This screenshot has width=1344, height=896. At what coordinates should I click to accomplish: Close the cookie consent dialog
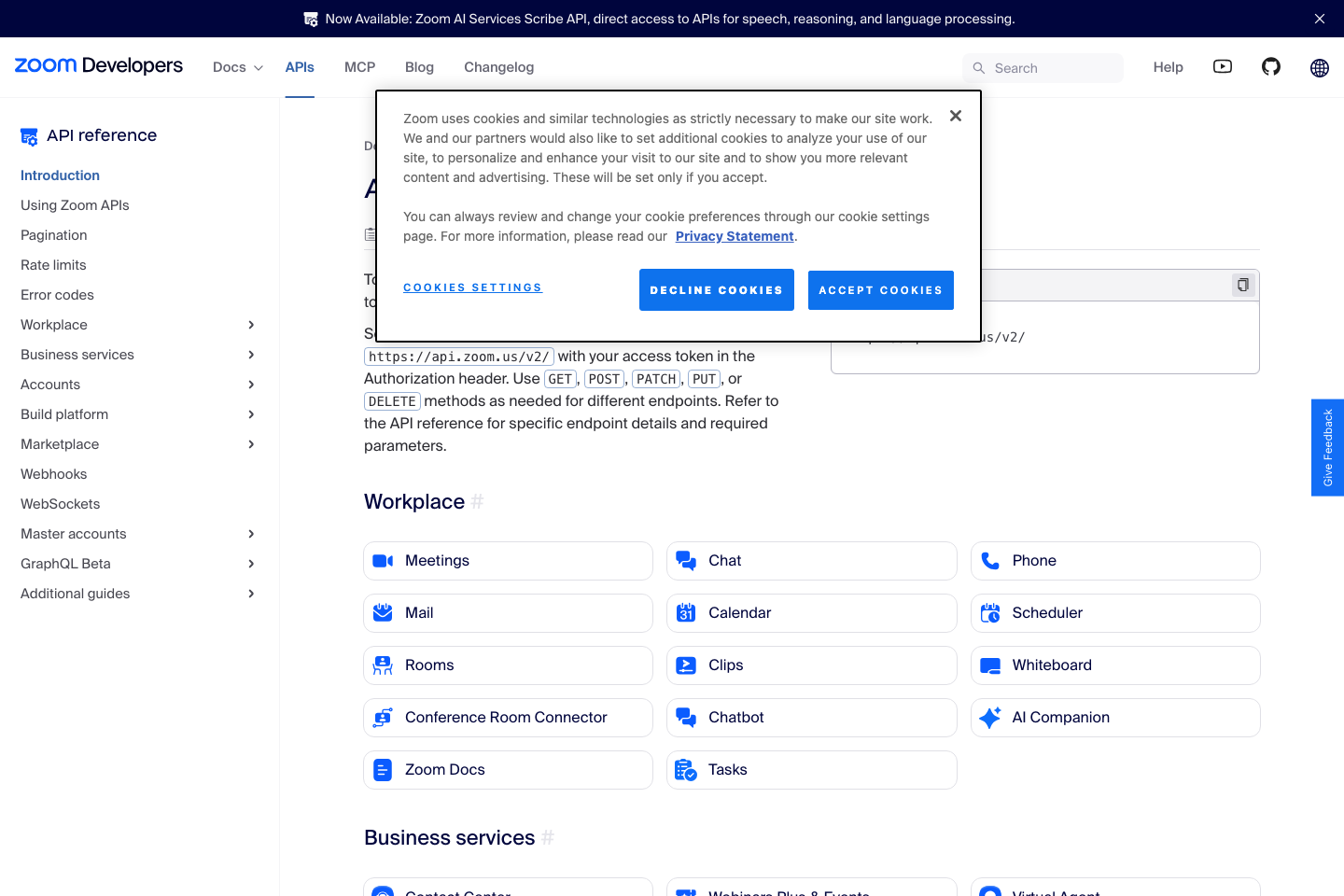tap(955, 116)
